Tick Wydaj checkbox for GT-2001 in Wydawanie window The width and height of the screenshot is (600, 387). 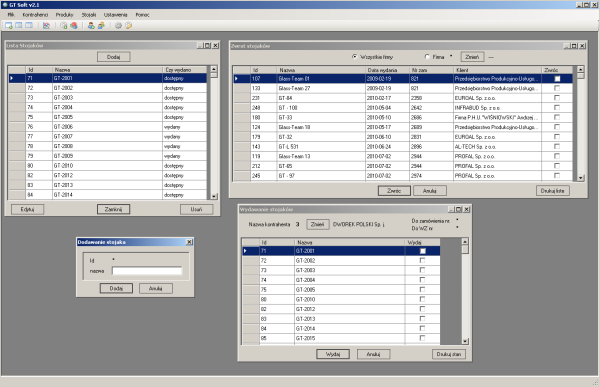(422, 251)
